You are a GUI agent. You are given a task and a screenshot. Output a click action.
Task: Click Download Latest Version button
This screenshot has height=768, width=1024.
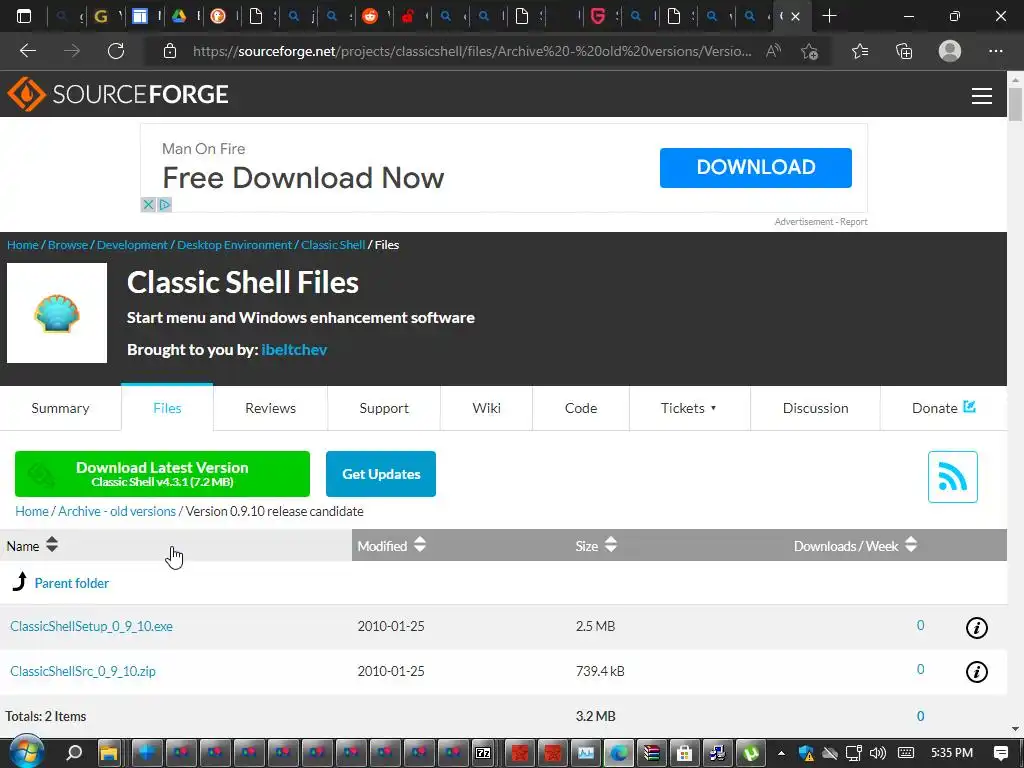tap(162, 474)
